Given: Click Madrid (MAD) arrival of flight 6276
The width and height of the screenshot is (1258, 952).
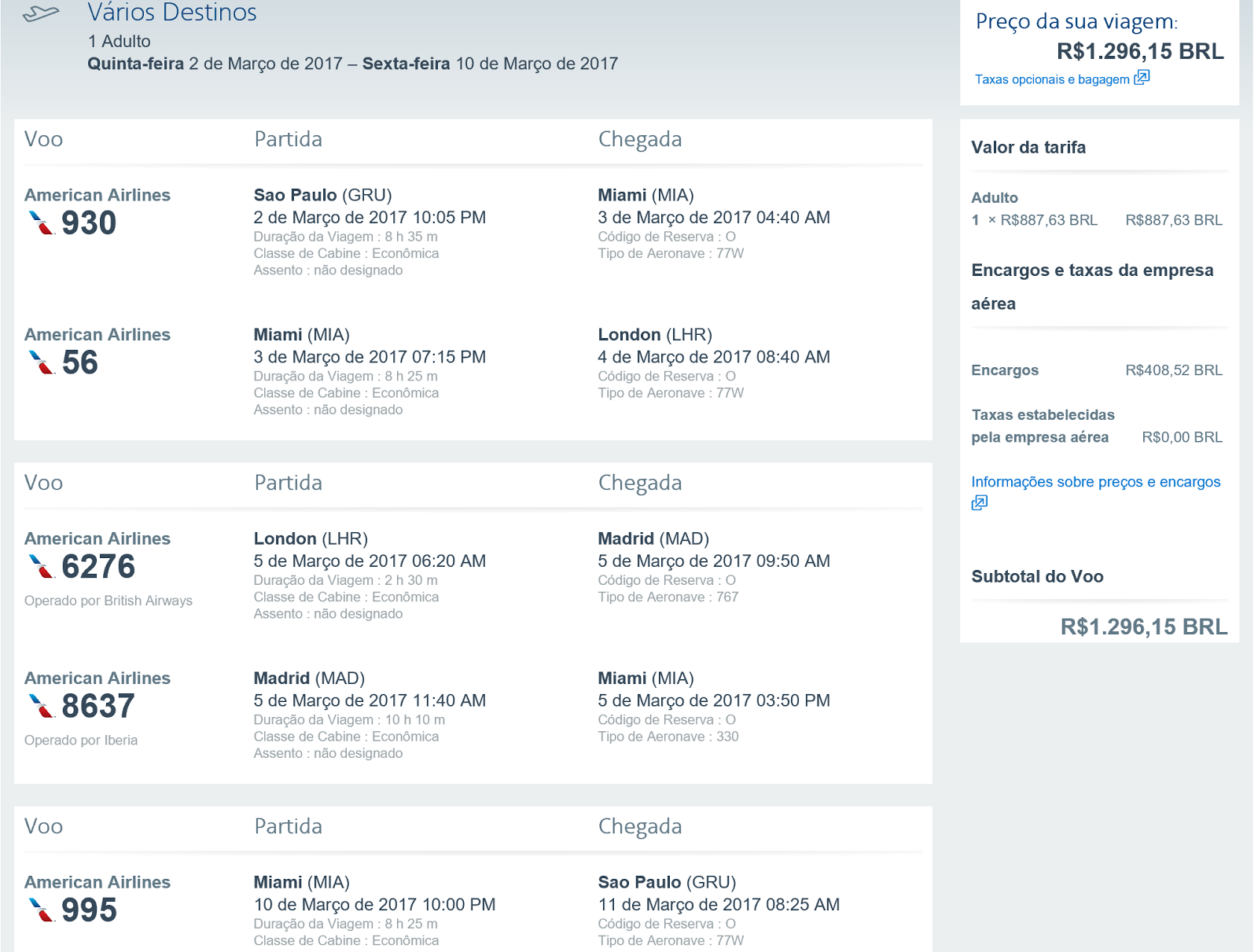Looking at the screenshot, I should (653, 538).
